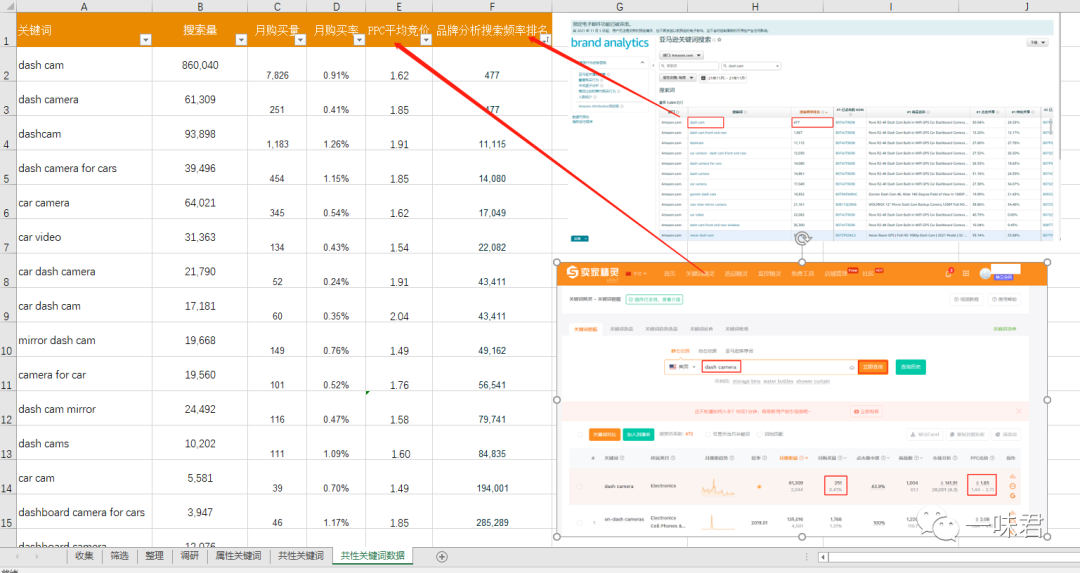Switch to the 收集 sheet tab
This screenshot has height=573, width=1080.
tap(84, 556)
